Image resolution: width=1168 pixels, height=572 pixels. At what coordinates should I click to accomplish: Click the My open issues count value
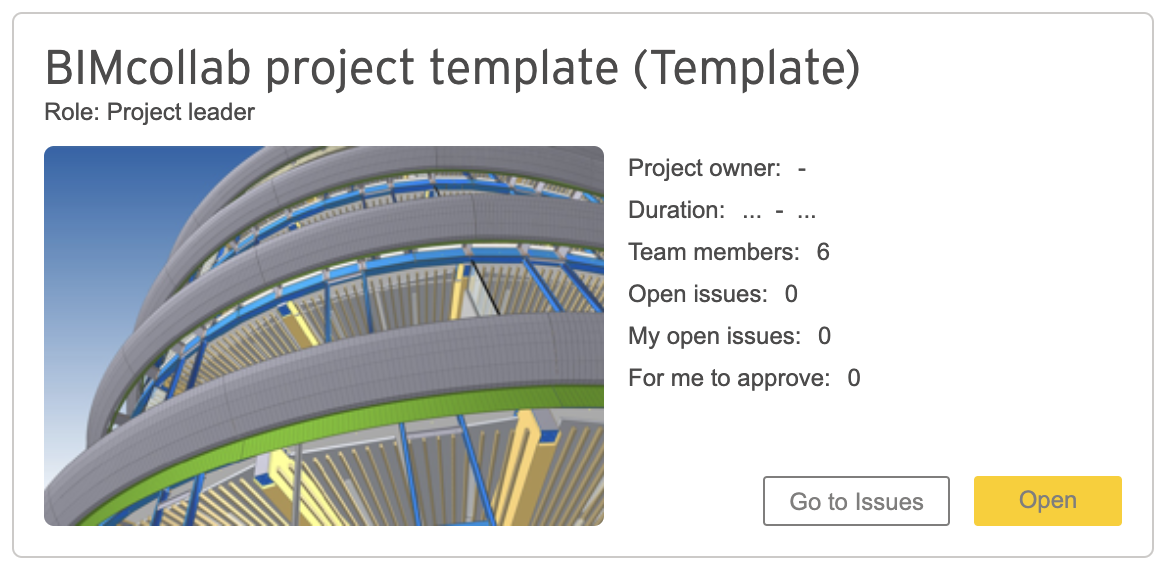[824, 336]
